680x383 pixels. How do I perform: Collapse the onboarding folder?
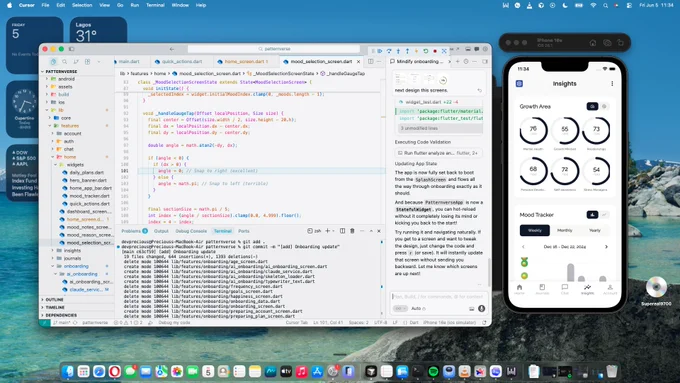pos(76,266)
